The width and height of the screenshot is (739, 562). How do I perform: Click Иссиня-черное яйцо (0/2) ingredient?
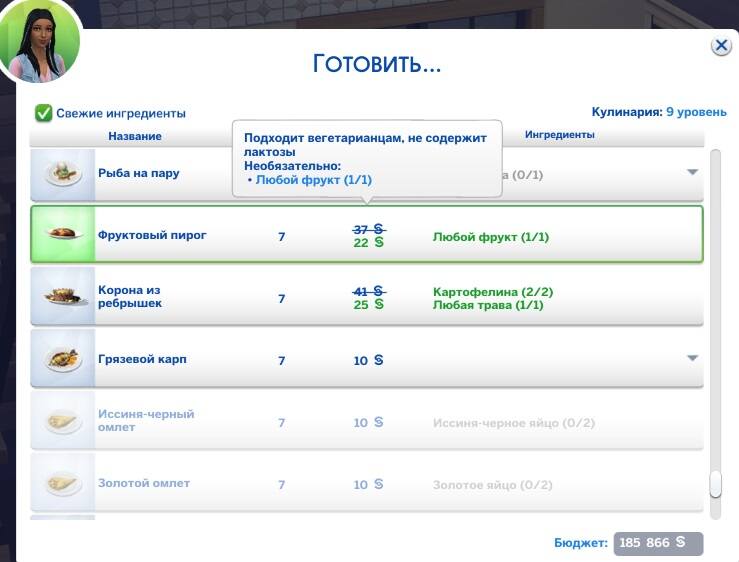pos(514,423)
